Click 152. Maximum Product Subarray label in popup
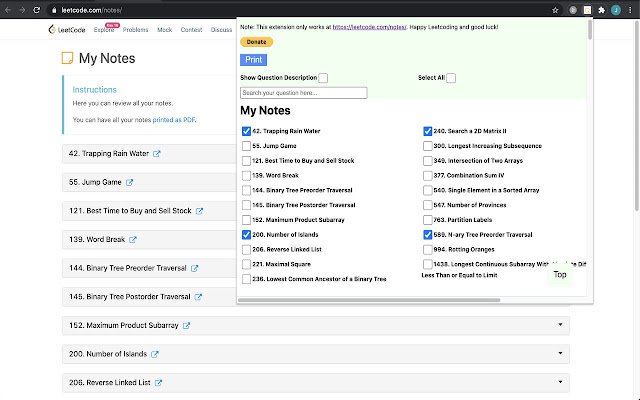 point(298,220)
